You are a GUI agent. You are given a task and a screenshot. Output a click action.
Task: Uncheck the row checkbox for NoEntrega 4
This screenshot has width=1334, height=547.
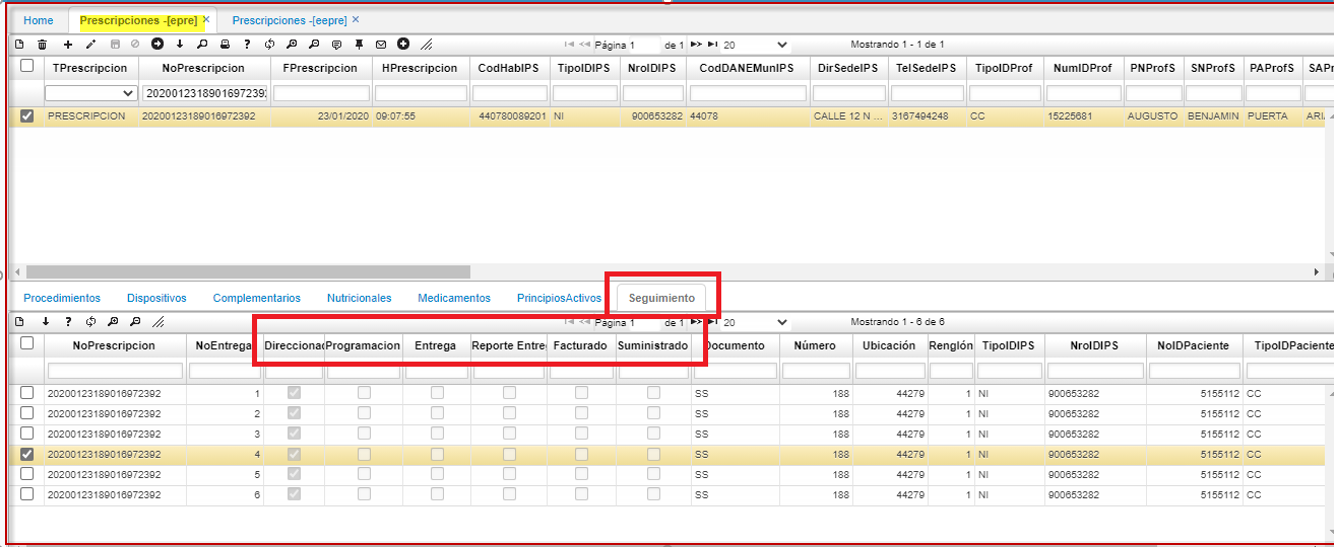coord(27,454)
